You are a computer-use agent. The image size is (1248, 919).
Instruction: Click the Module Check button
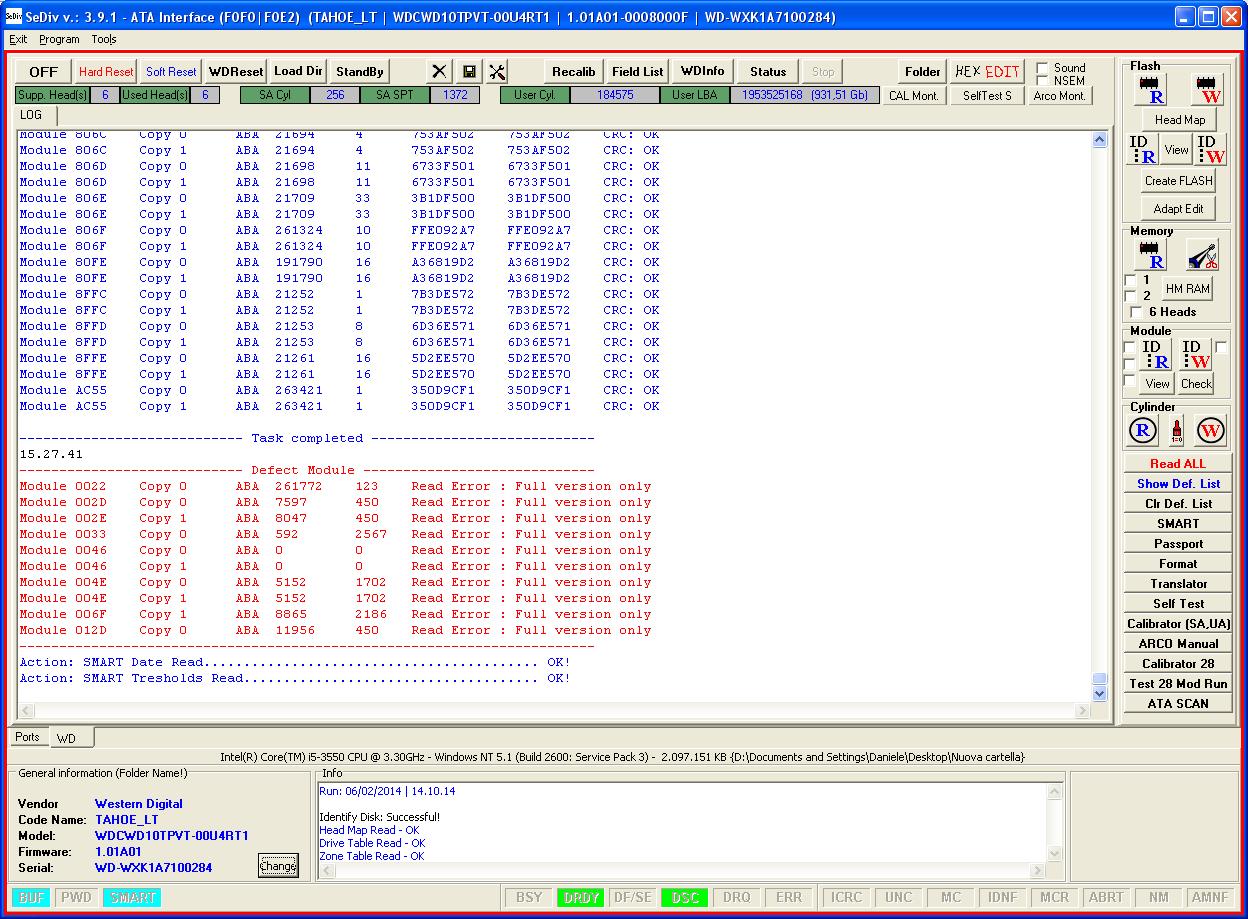(1196, 383)
